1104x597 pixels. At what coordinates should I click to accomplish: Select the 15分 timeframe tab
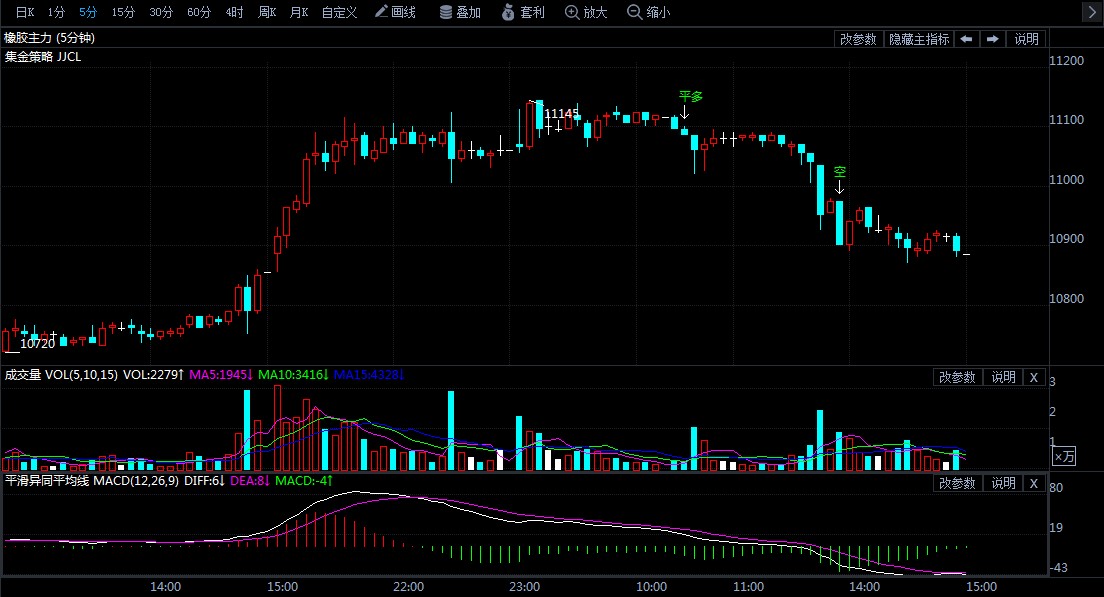[x=123, y=12]
